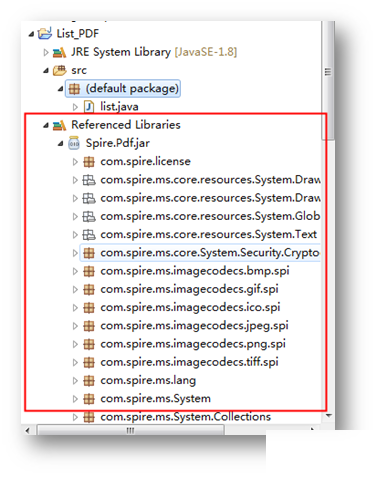Expand com.spire.ms.imagecodecs.bmp.spi package arrow
The height and width of the screenshot is (477, 377).
tap(75, 271)
